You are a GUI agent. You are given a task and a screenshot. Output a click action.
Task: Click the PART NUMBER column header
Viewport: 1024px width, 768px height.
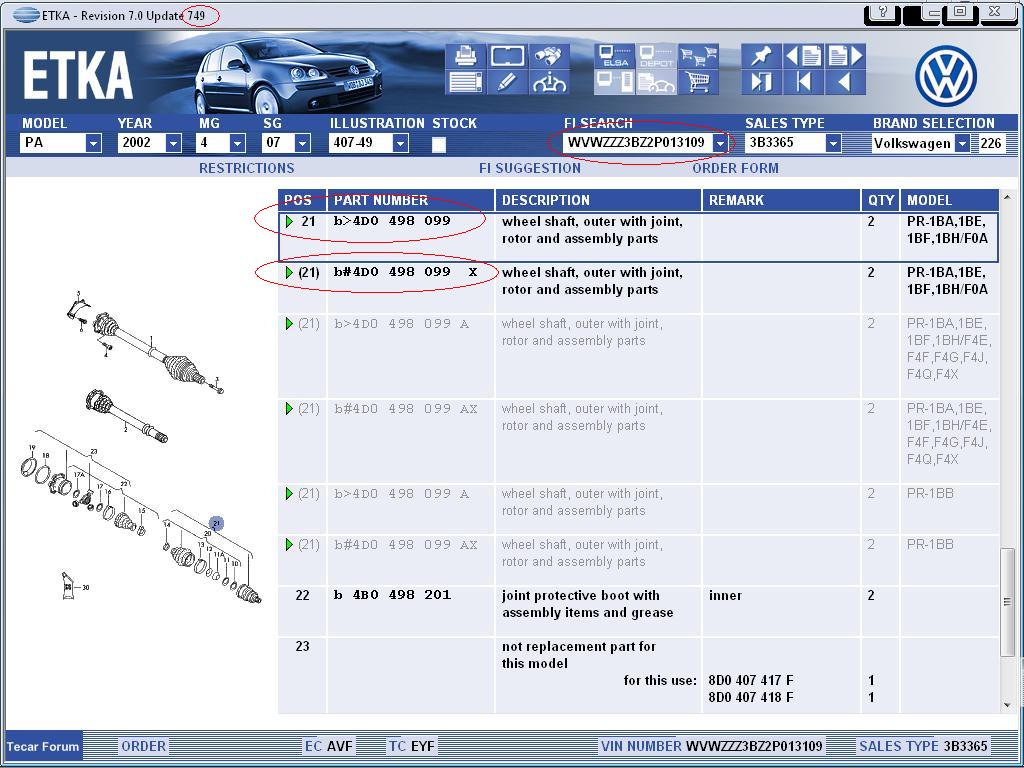pyautogui.click(x=411, y=200)
